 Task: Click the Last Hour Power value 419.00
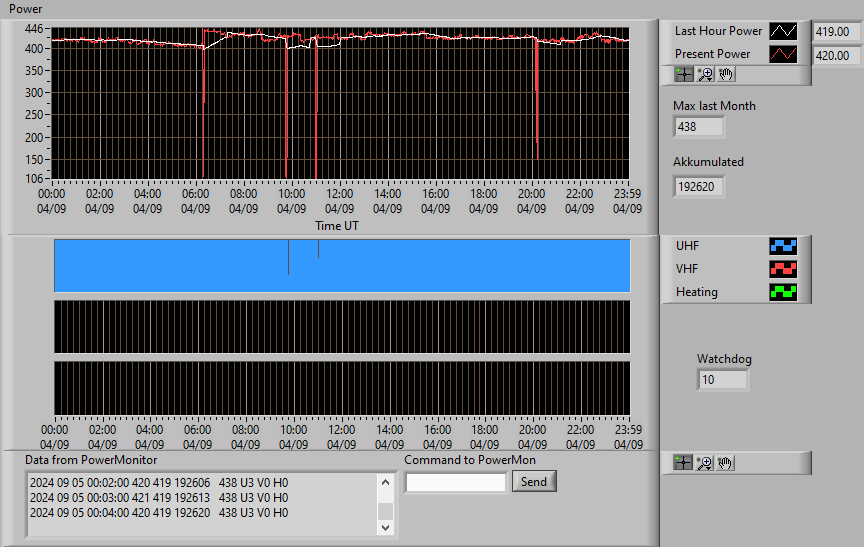click(836, 31)
